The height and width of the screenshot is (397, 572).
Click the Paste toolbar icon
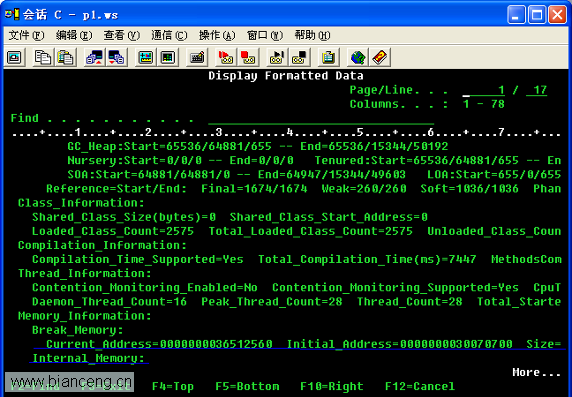click(65, 57)
